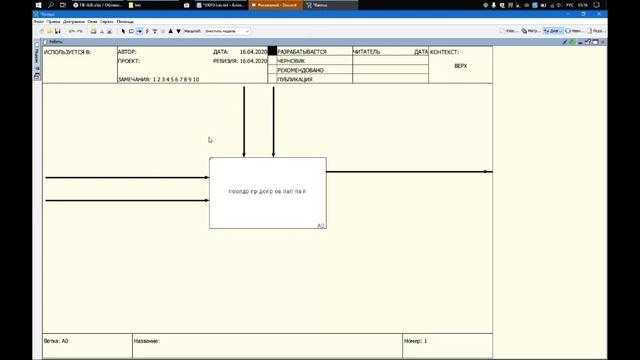This screenshot has height=360, width=640.
Task: Open the Сервис menu
Action: (107, 21)
